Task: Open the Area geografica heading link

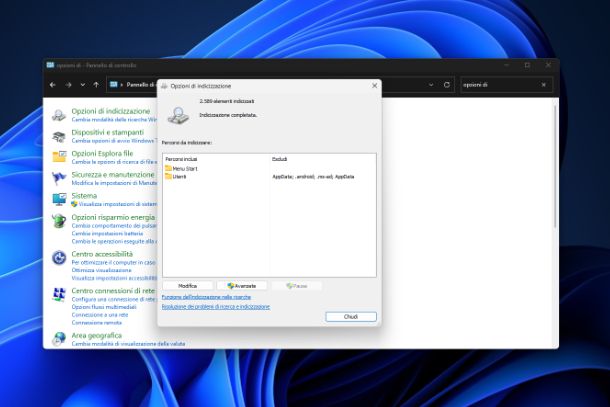Action: pyautogui.click(x=96, y=335)
